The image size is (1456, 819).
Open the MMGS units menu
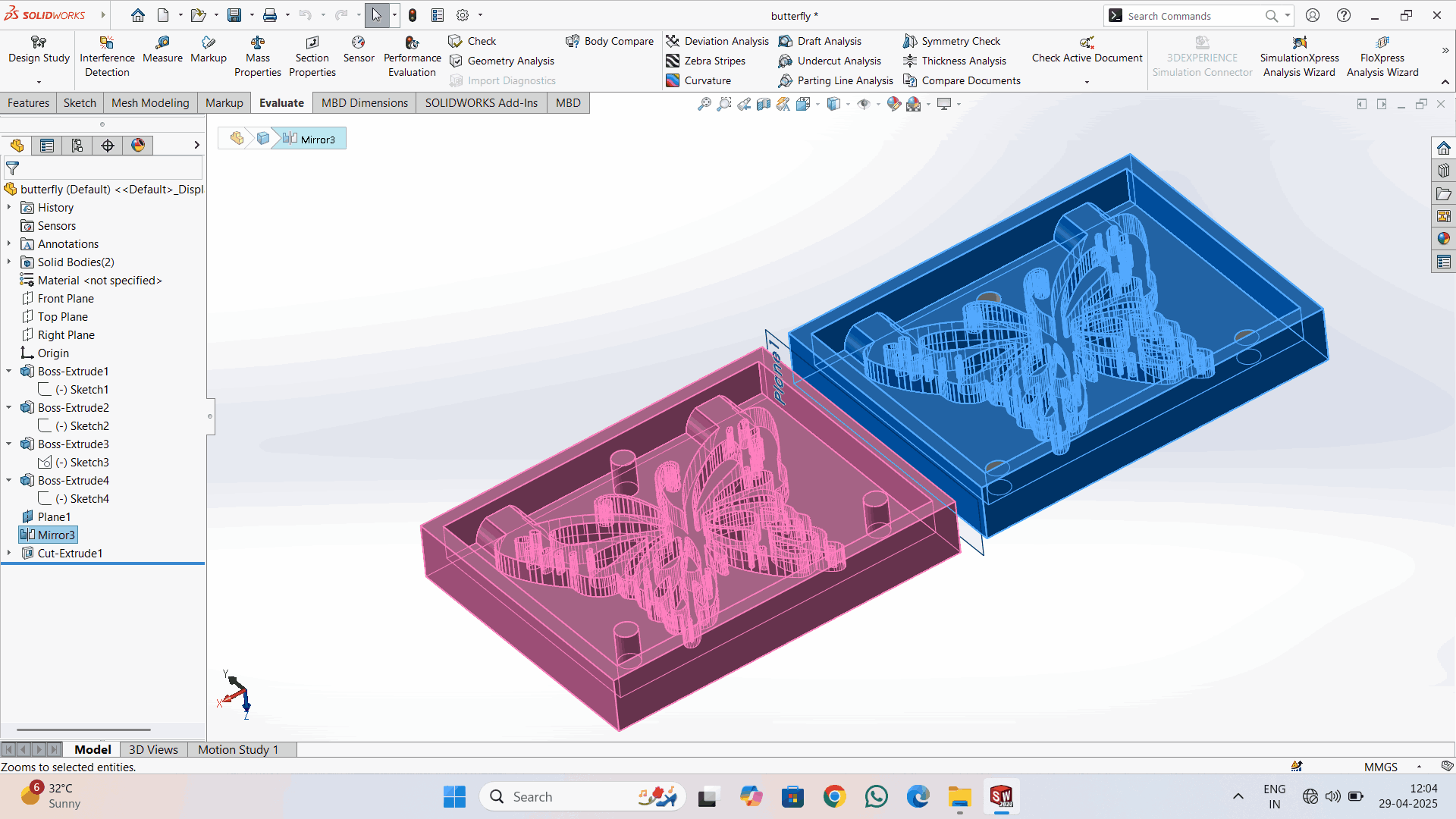click(1392, 767)
